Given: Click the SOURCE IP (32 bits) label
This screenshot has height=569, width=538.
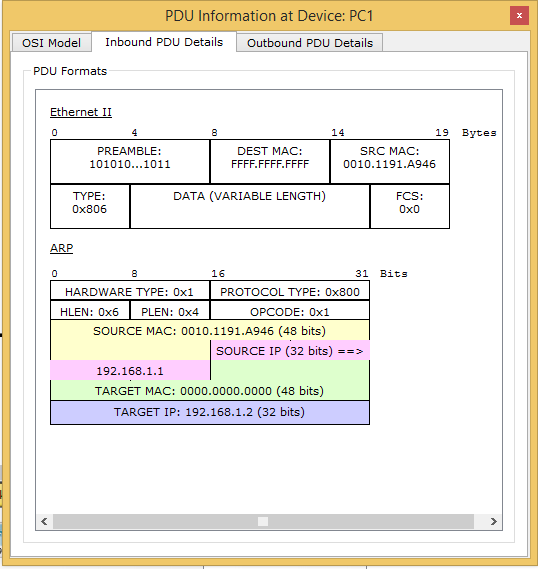Looking at the screenshot, I should click(289, 351).
